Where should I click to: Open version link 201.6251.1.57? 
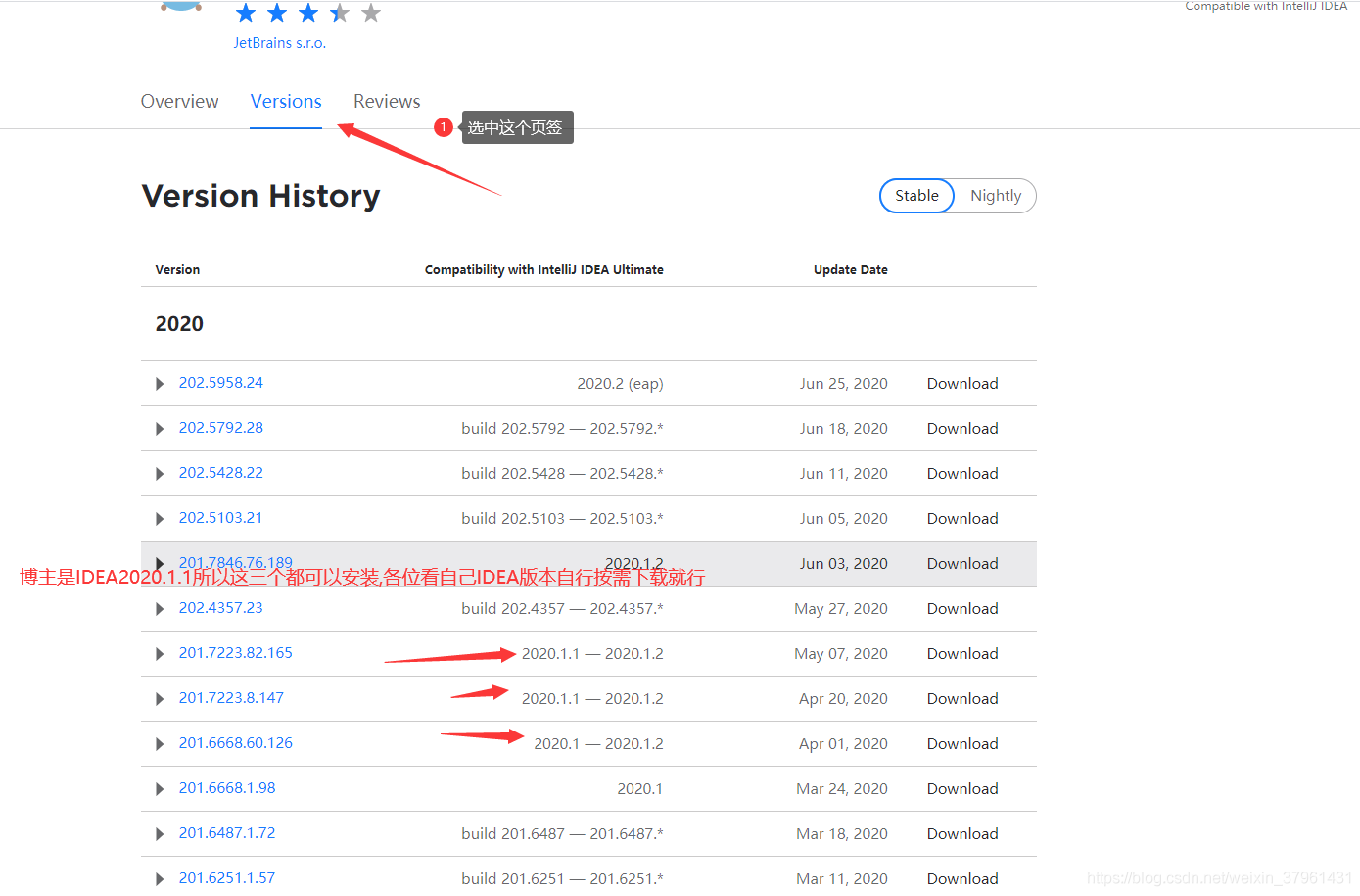click(227, 878)
